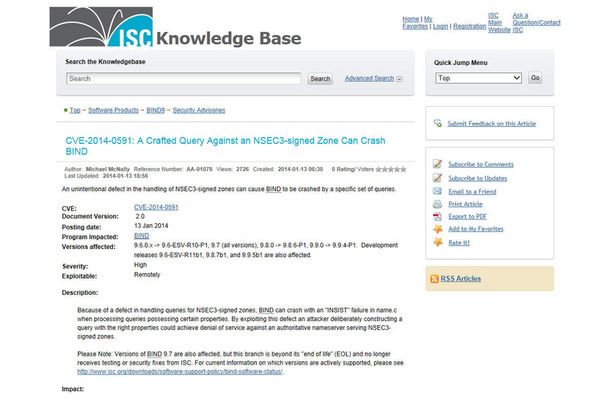
Task: Click the Go button
Action: [x=535, y=78]
